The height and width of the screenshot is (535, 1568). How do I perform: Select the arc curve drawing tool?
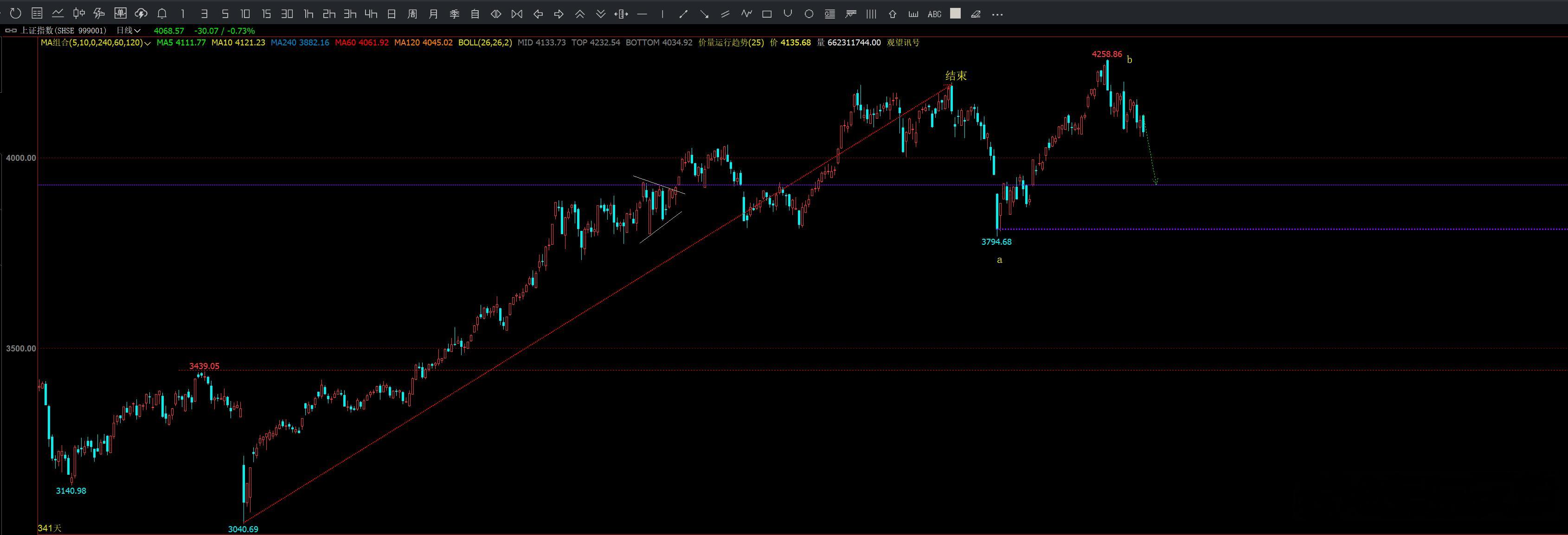pos(788,13)
